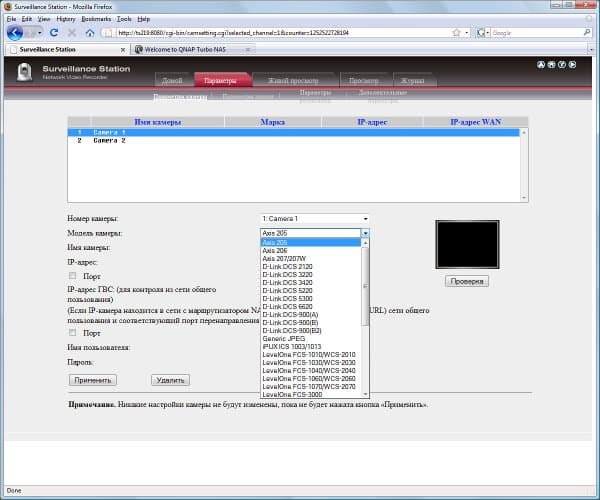Choose D-Link DCS 3220 model

coord(311,275)
